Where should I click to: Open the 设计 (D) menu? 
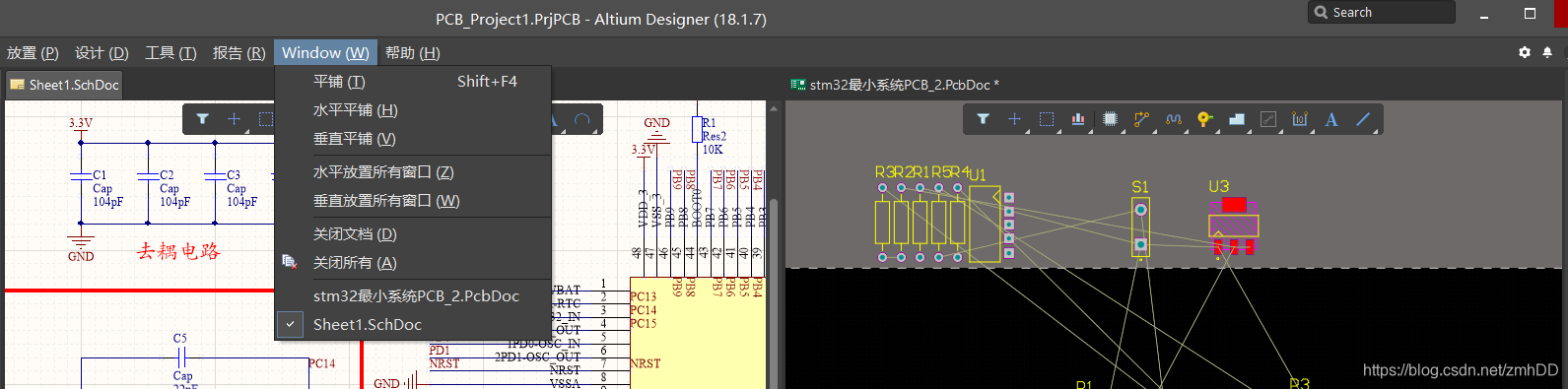click(102, 53)
